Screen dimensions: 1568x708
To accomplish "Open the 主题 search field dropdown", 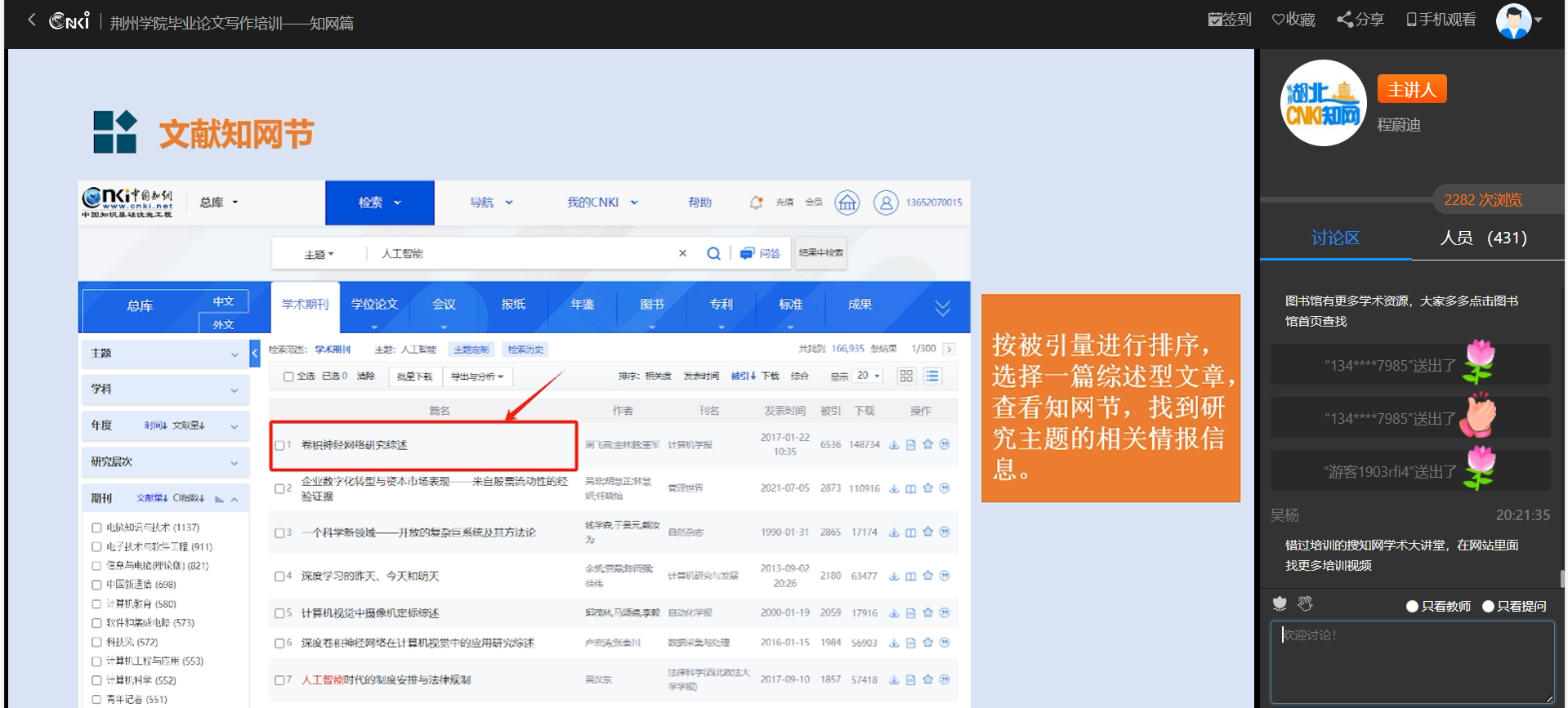I will [319, 254].
